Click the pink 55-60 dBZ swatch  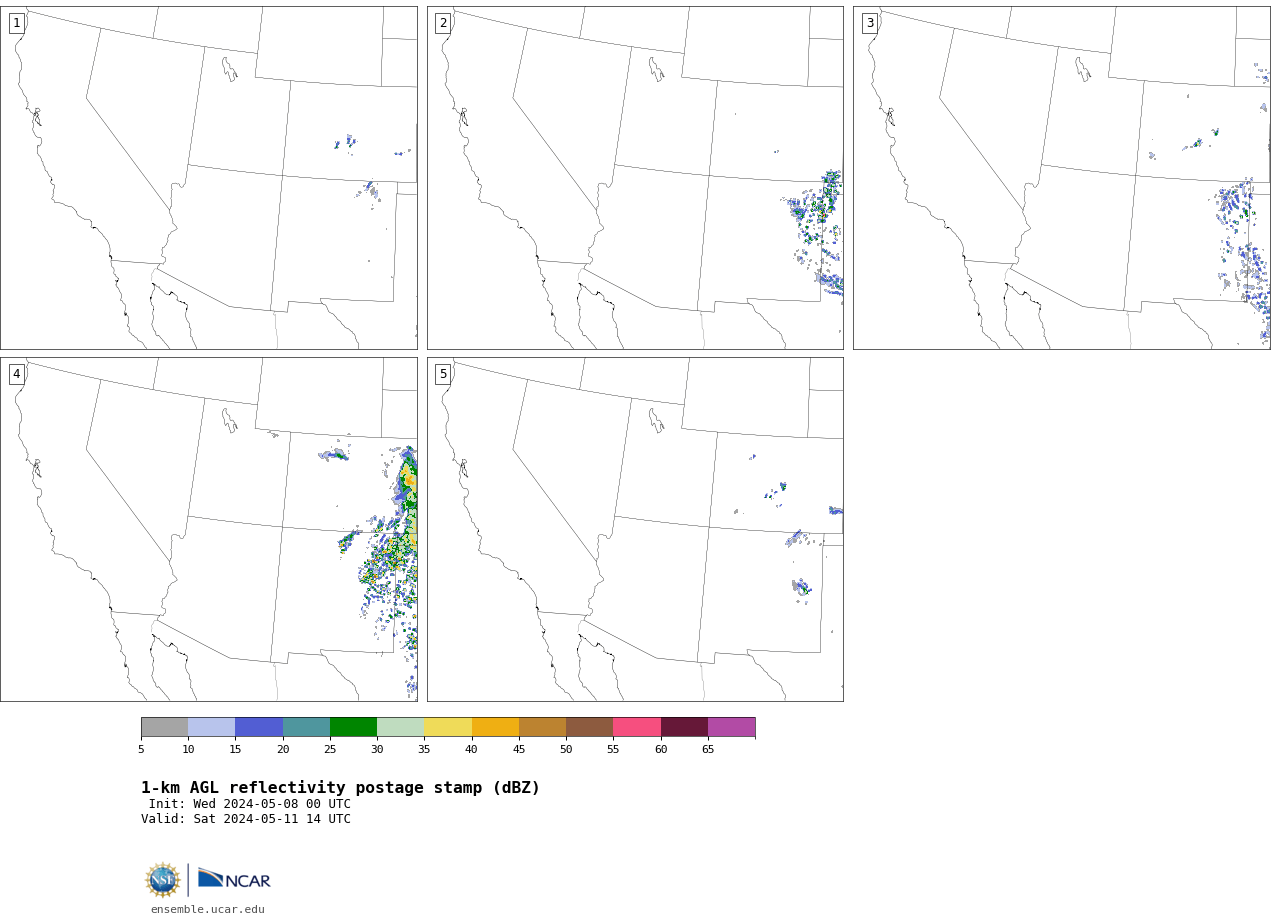(x=637, y=727)
